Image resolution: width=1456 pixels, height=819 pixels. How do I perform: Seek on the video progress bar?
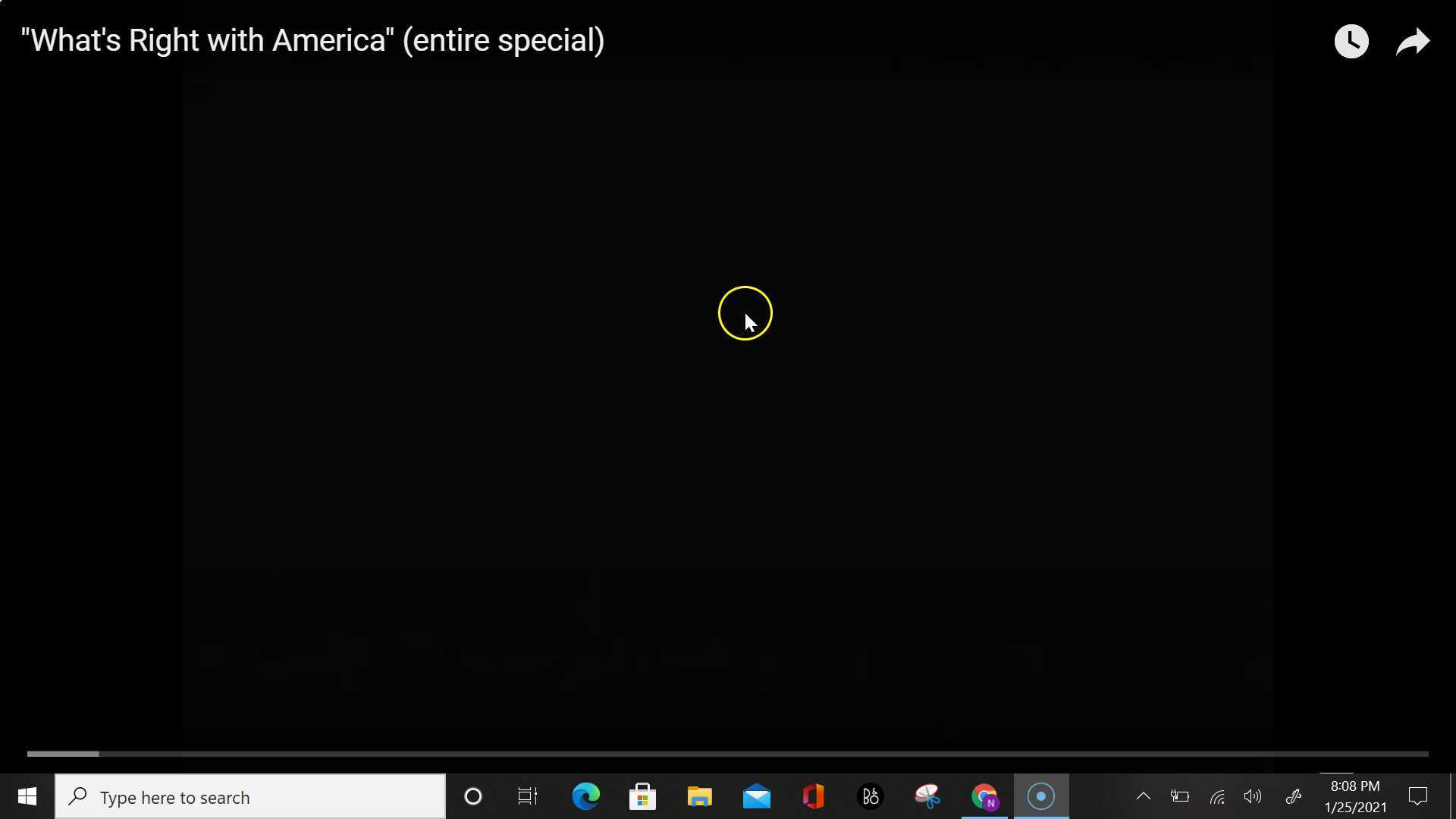tap(728, 754)
